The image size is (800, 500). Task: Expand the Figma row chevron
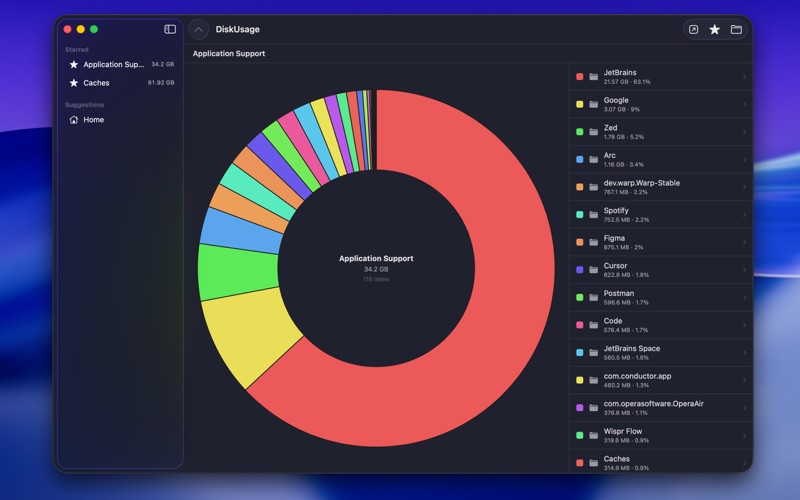pos(744,242)
